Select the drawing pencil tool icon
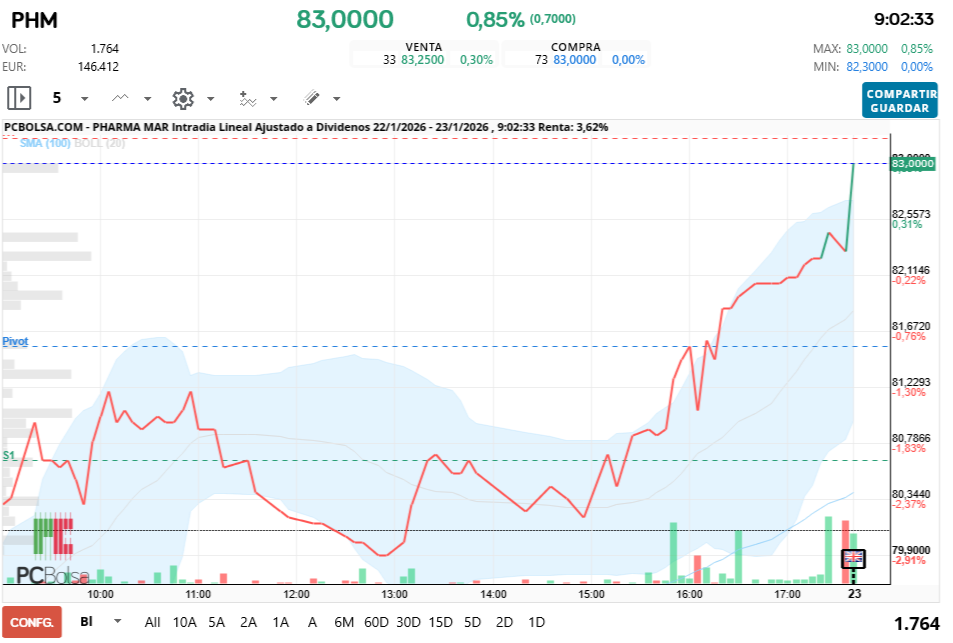 (x=311, y=98)
